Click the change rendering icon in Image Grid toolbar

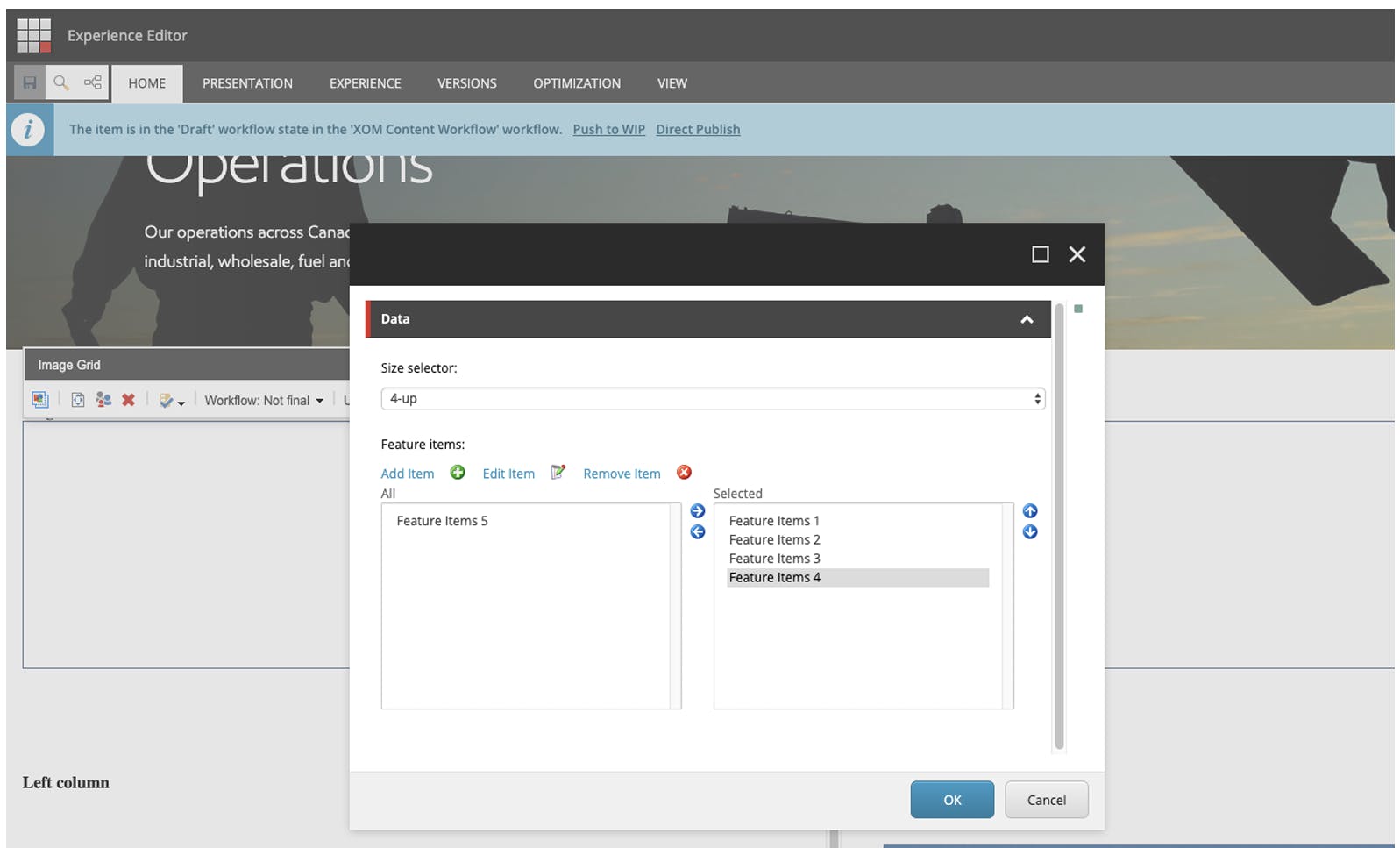pos(78,400)
